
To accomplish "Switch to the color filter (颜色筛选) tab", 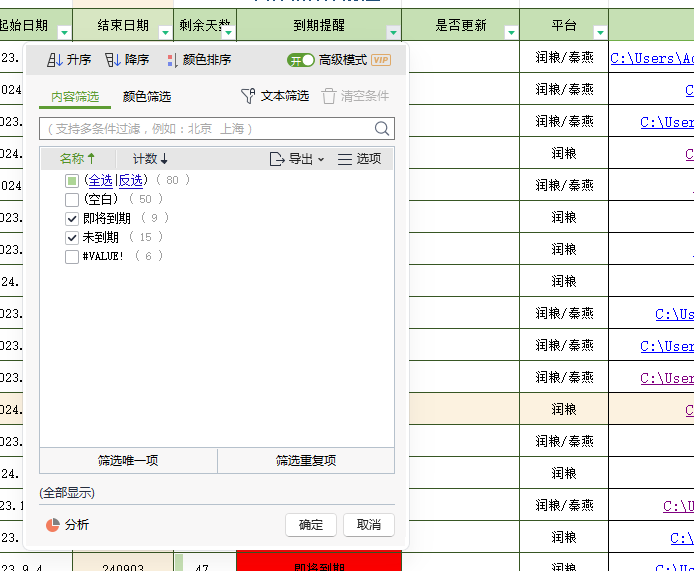I will click(147, 97).
